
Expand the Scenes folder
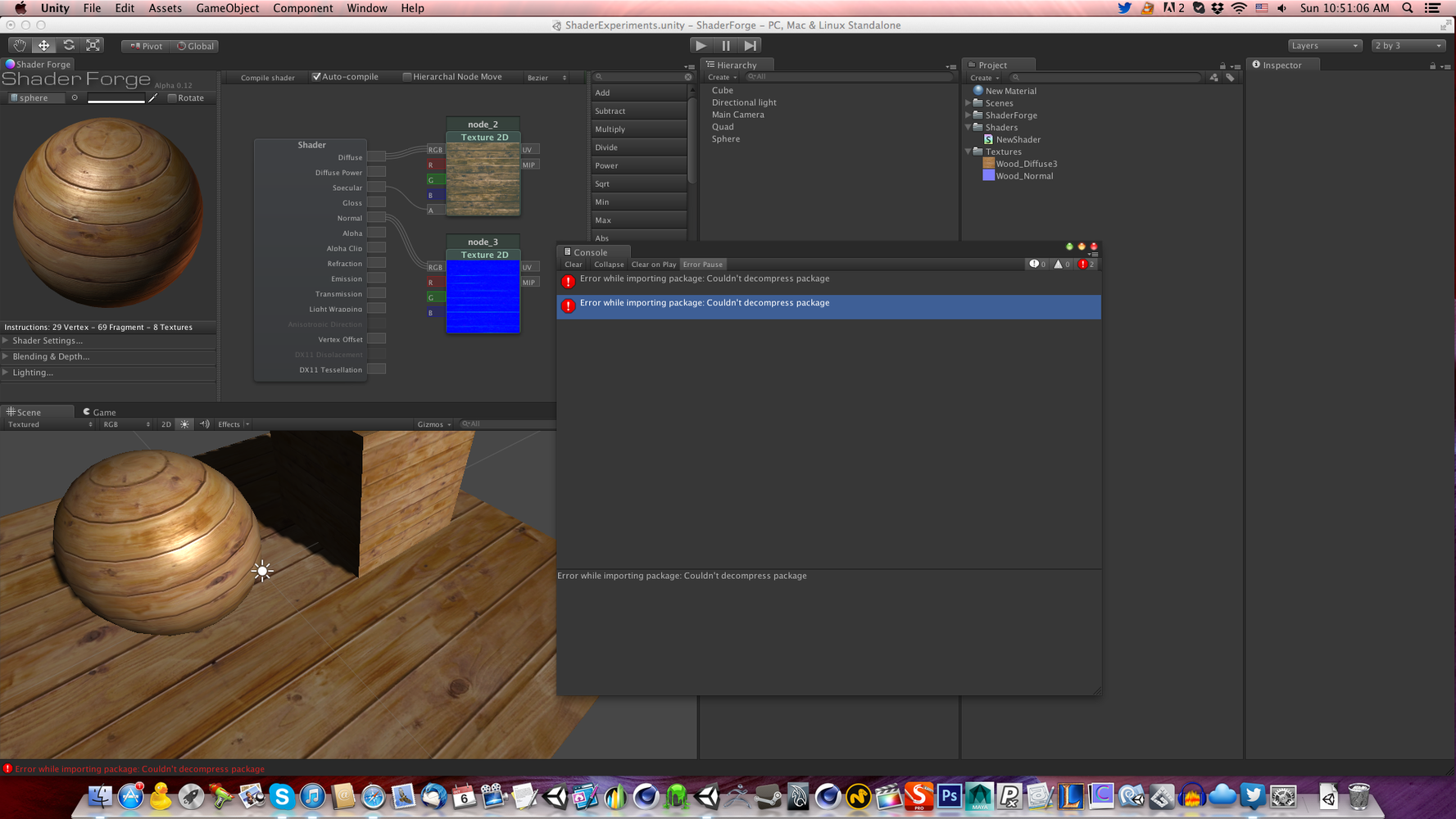[968, 103]
